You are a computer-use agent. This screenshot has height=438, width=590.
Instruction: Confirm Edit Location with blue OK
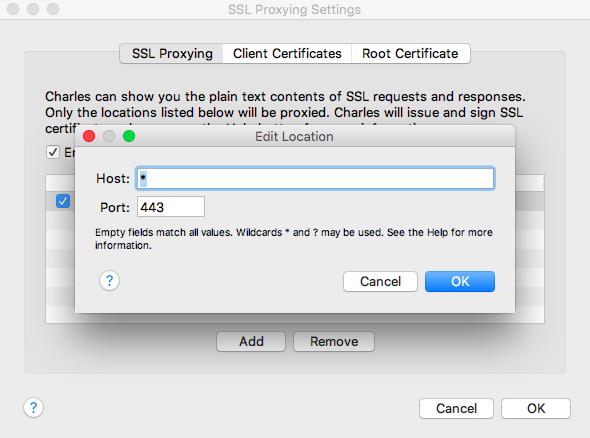(x=460, y=281)
